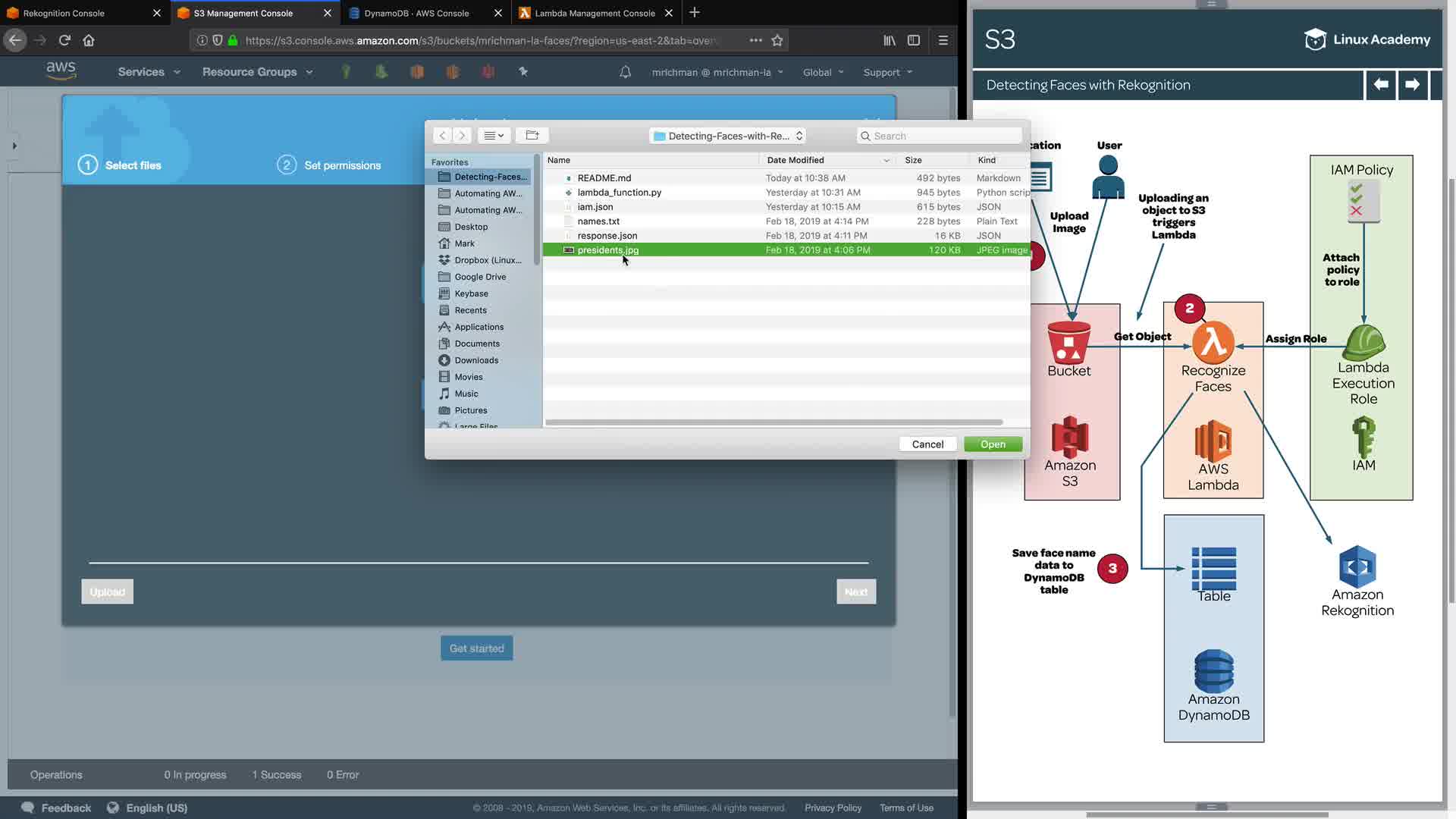Viewport: 1456px width, 819px height.
Task: Switch to DynamoDB AWS Console tab
Action: [416, 13]
